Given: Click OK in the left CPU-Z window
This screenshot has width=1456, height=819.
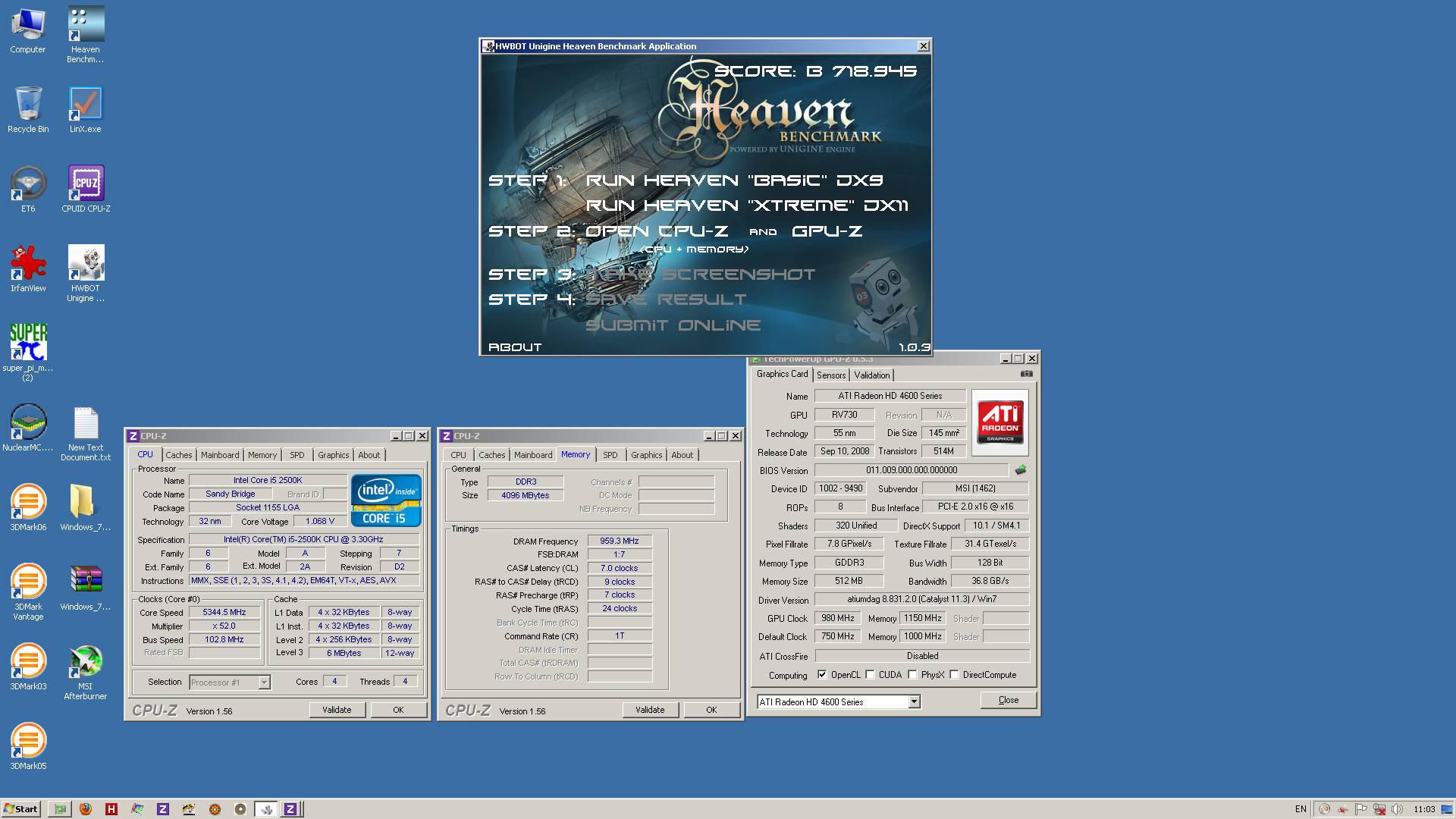Looking at the screenshot, I should 398,710.
